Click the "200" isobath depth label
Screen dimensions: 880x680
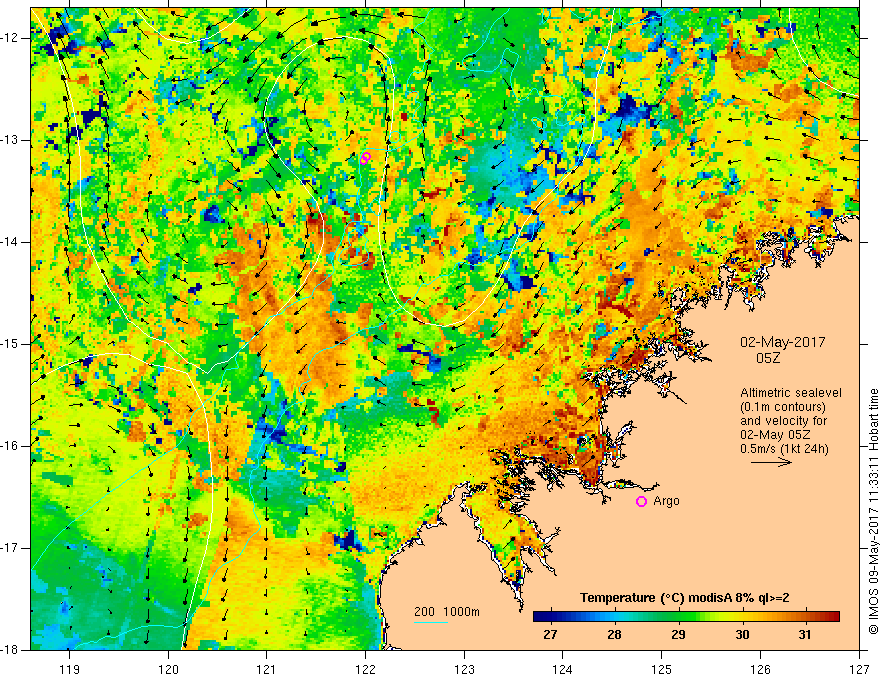(x=424, y=612)
